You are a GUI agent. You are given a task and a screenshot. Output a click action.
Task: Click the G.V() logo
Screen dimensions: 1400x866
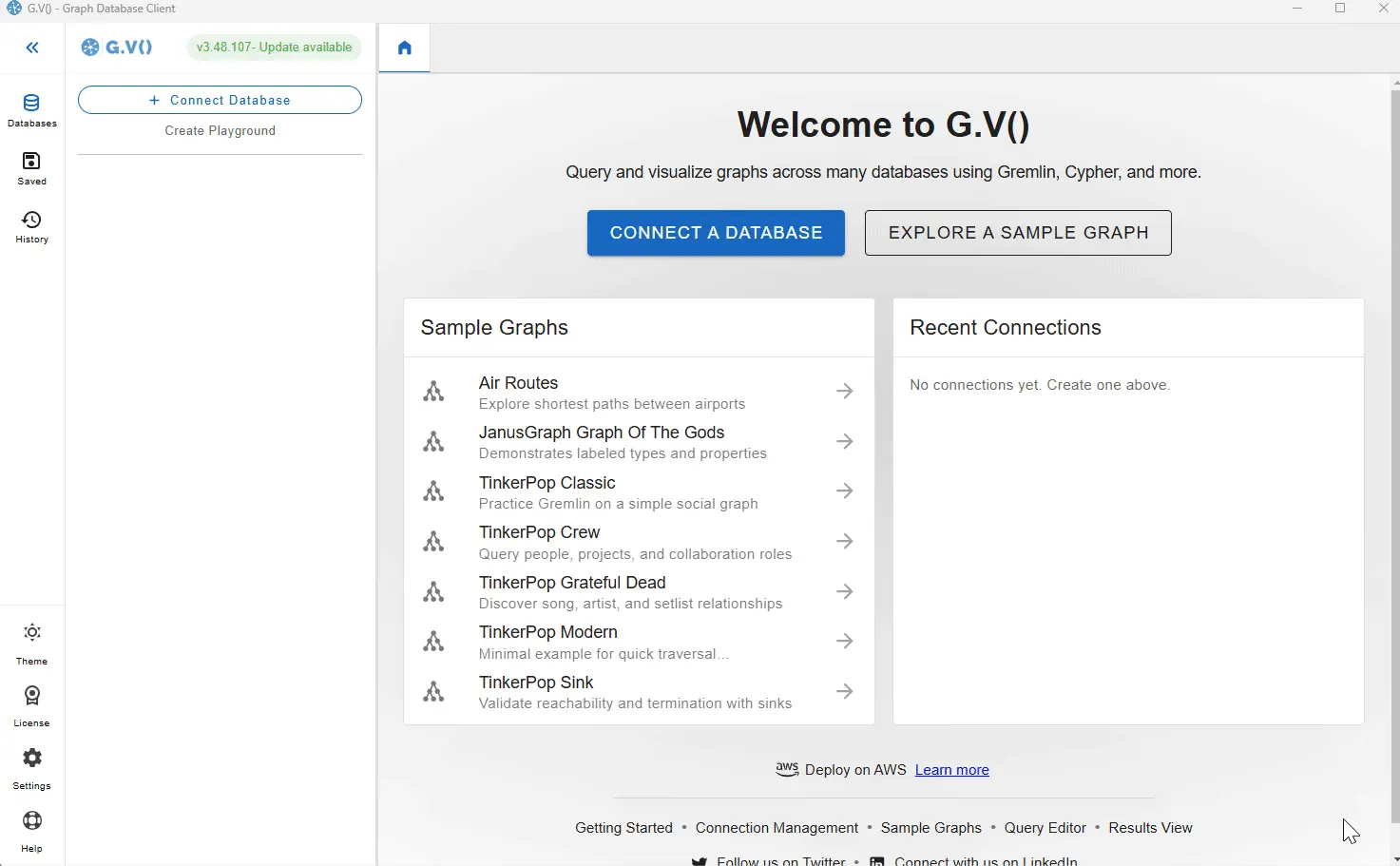(x=116, y=47)
